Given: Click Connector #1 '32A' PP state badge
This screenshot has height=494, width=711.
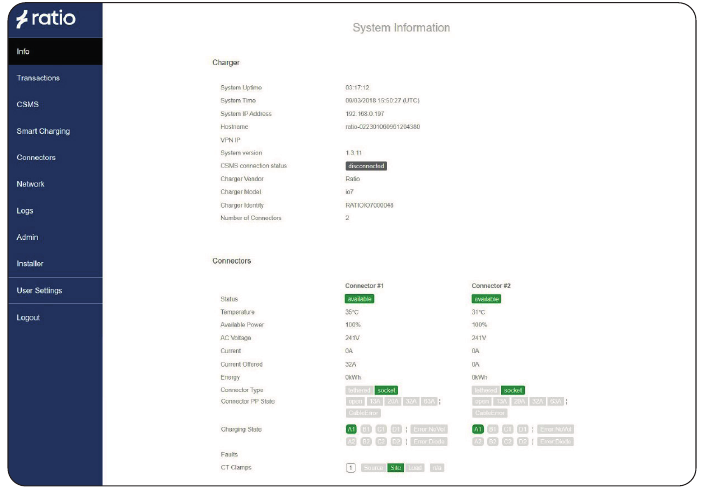Looking at the screenshot, I should pyautogui.click(x=411, y=401).
